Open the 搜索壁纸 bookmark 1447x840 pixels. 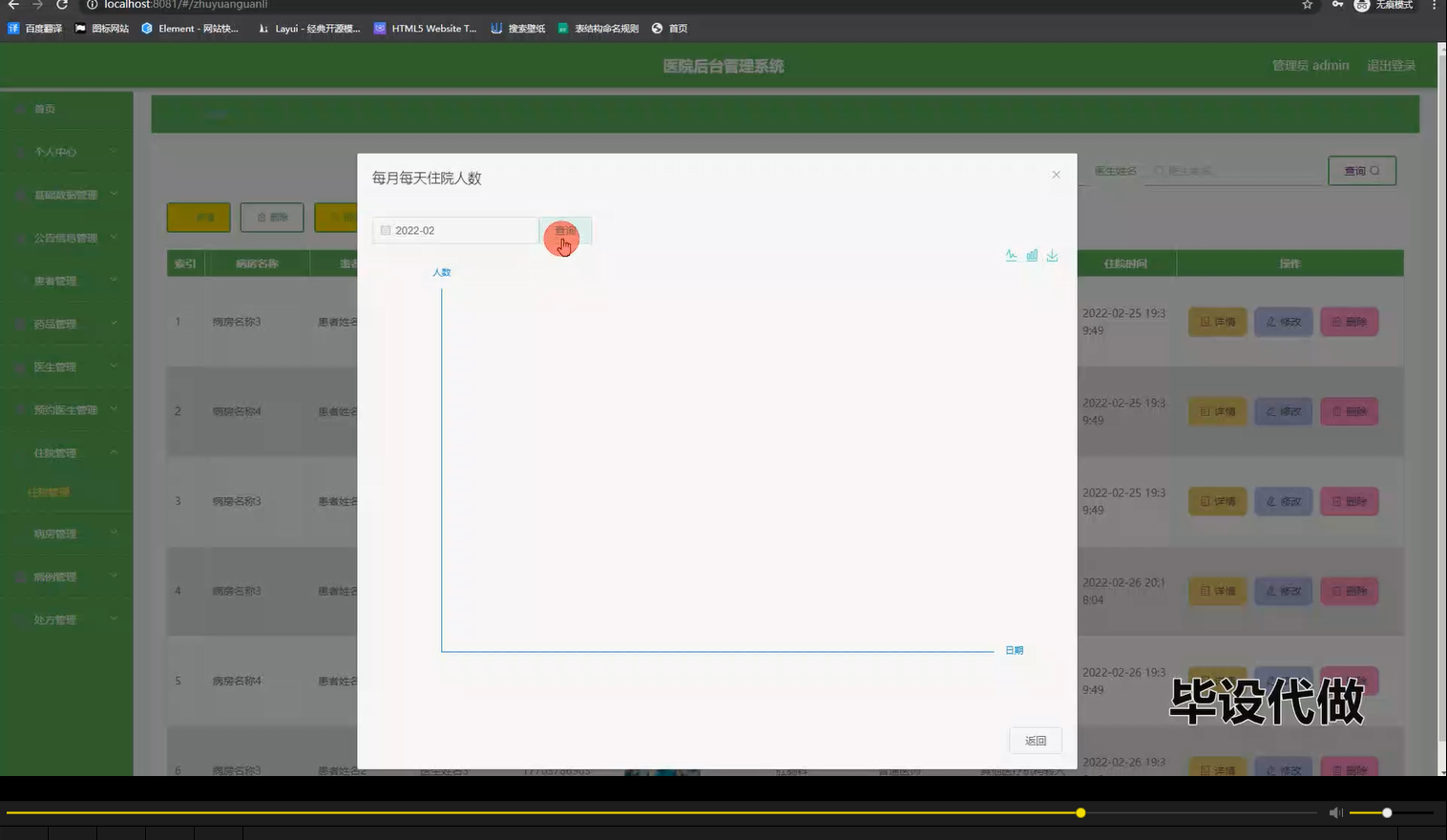(518, 29)
